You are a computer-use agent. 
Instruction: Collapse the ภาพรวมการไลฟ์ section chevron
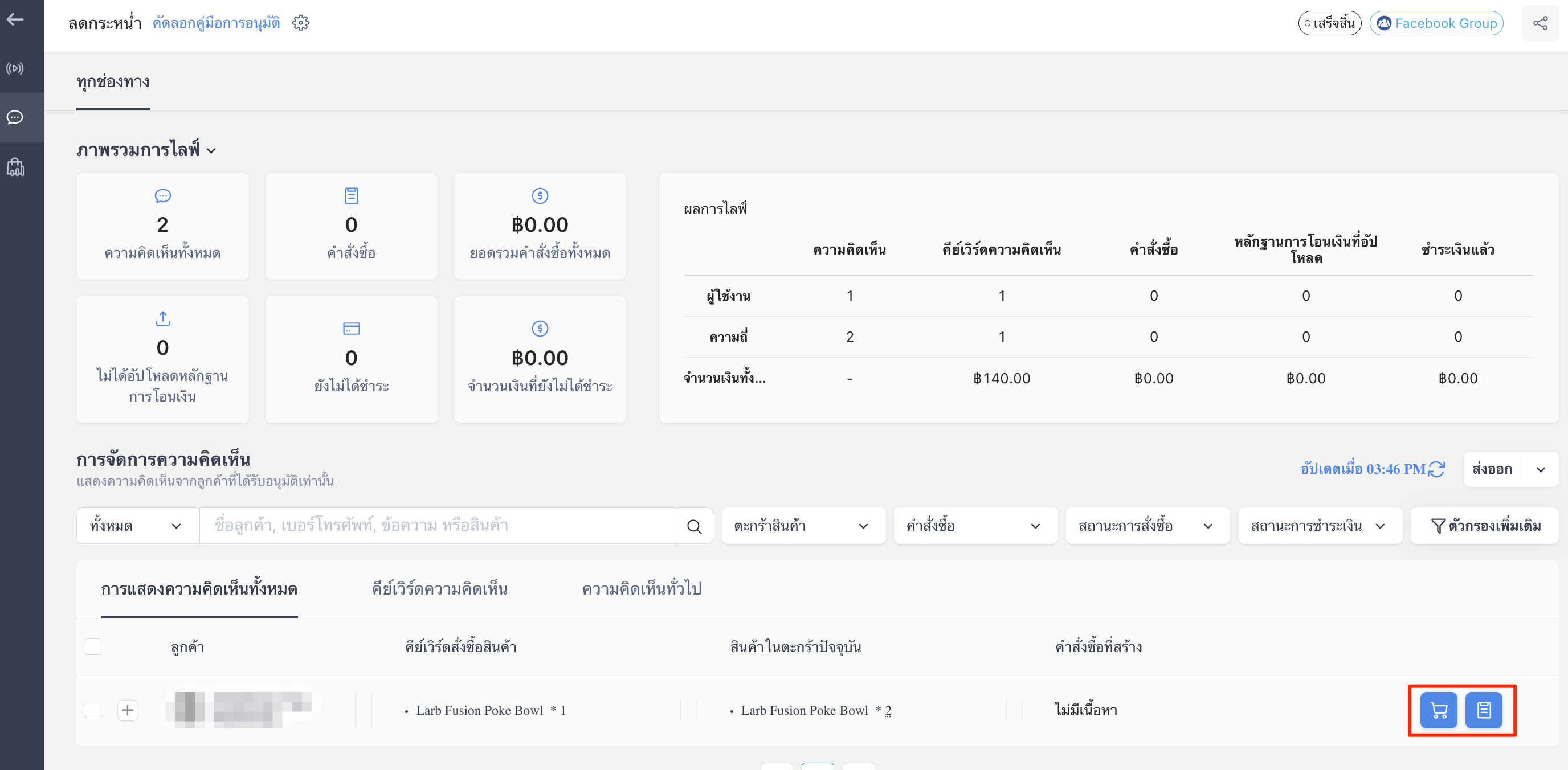(211, 151)
